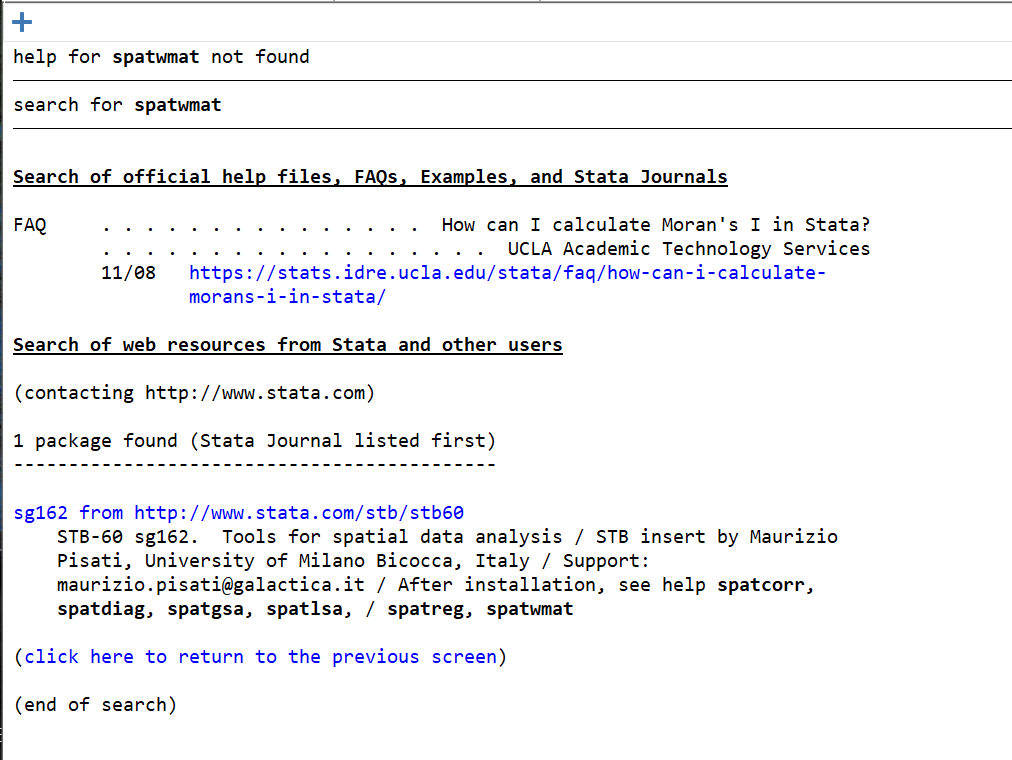Screen dimensions: 1012x760
Task: Click the bold spatcorr help keyword
Action: coord(765,585)
